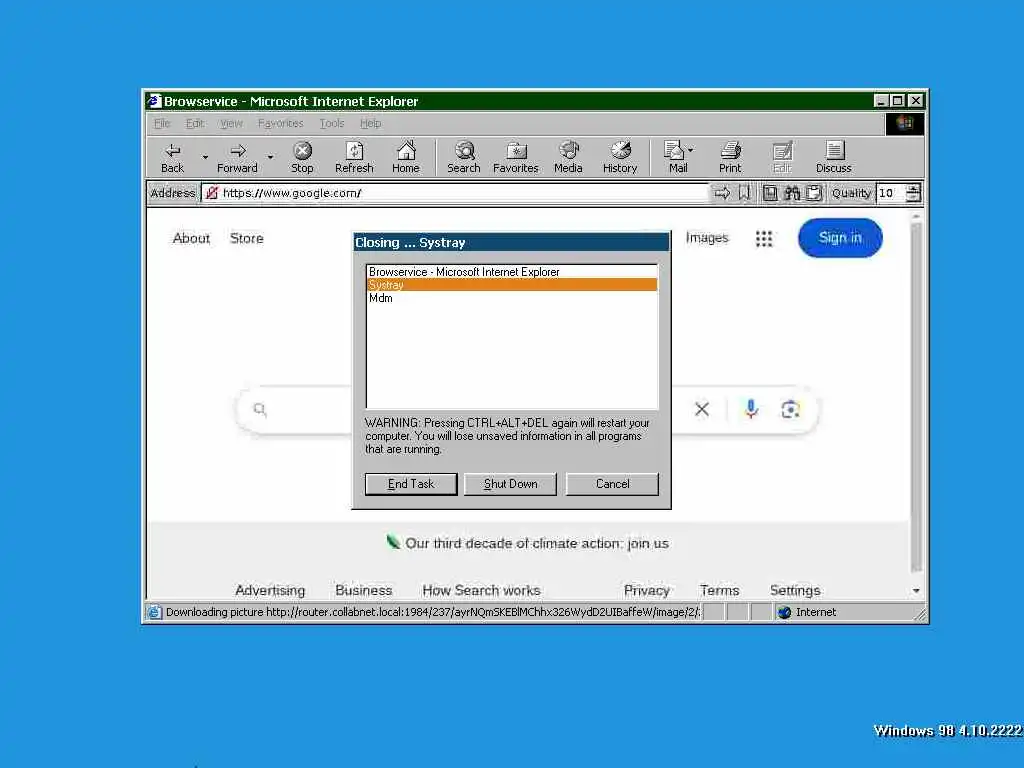Open the Terms footer link
The image size is (1024, 768).
[x=720, y=590]
